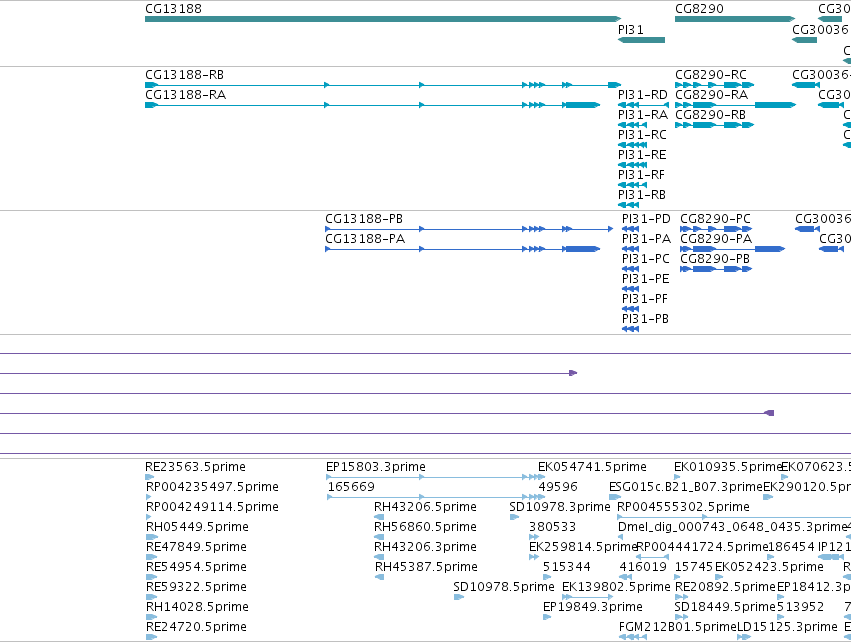
Task: Click the CG13188-PB protein label
Action: [x=364, y=219]
